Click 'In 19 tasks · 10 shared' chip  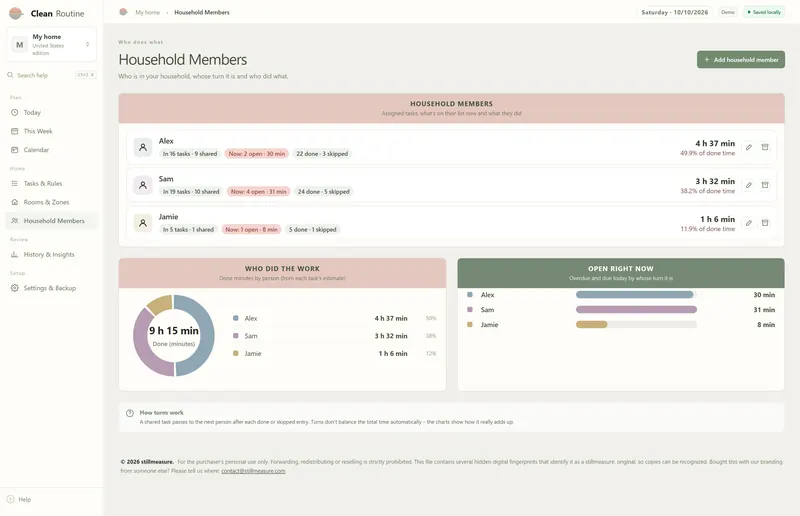point(191,191)
